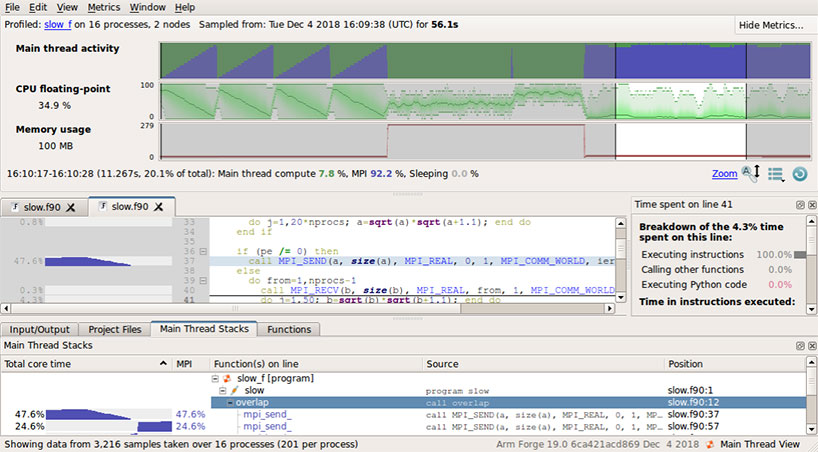Open the Metrics menu
The image size is (818, 452).
104,7
